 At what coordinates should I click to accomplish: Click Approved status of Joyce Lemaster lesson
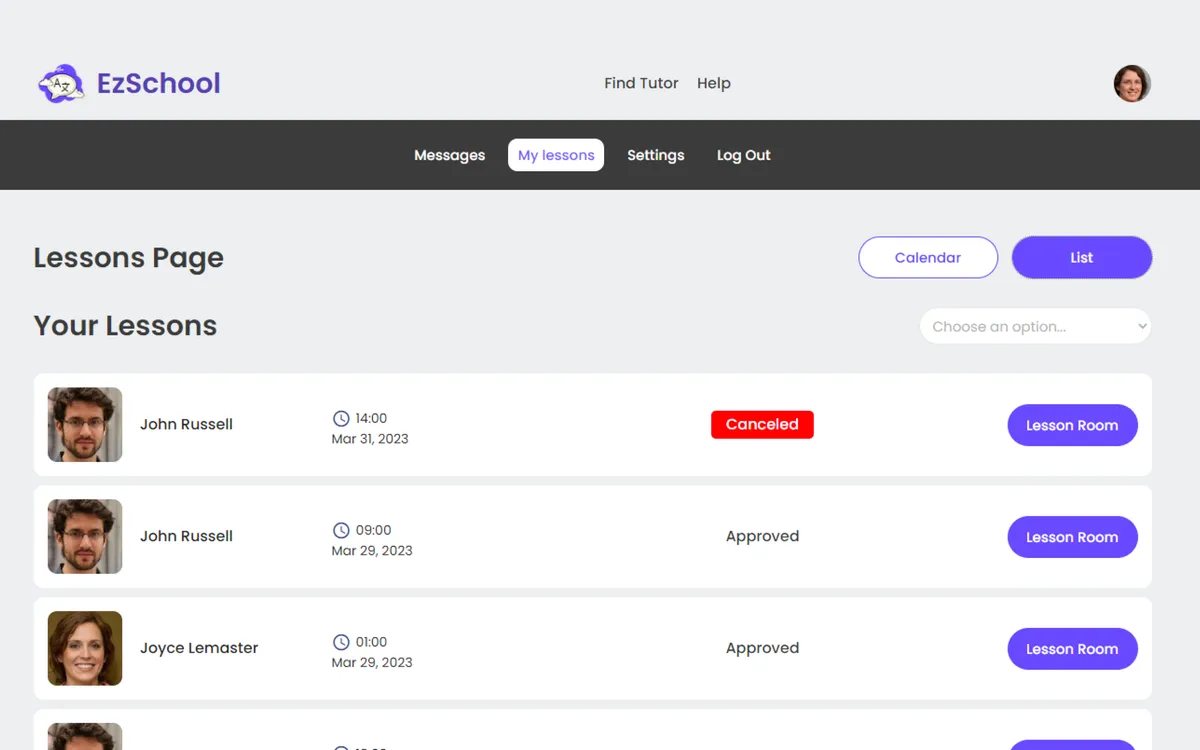762,648
